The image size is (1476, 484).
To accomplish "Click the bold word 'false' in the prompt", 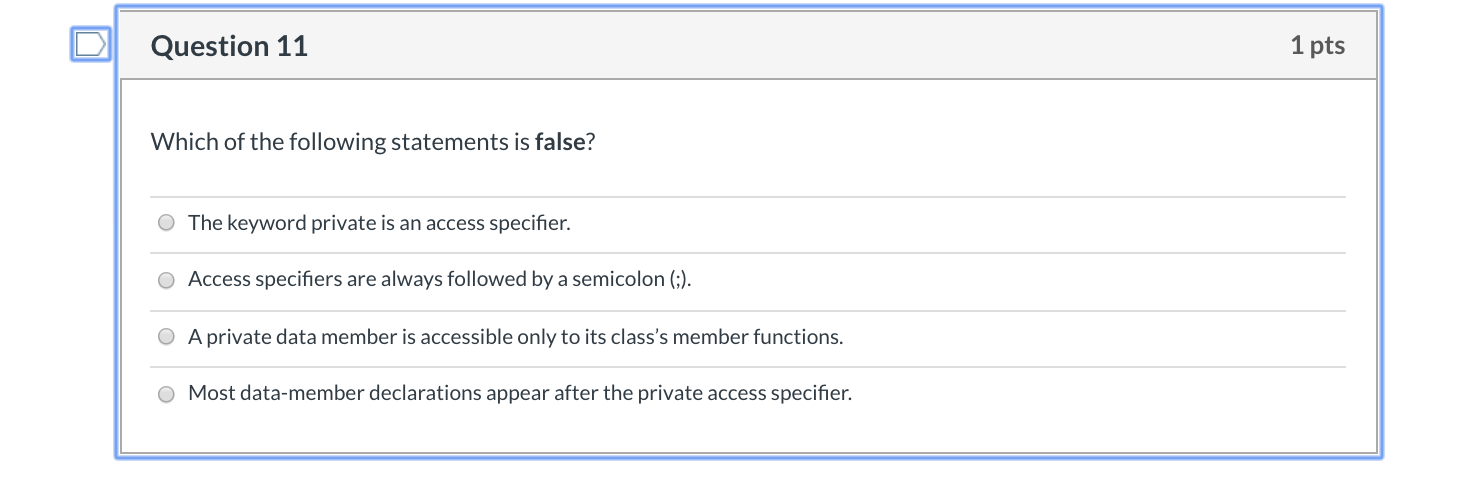I will (x=560, y=142).
